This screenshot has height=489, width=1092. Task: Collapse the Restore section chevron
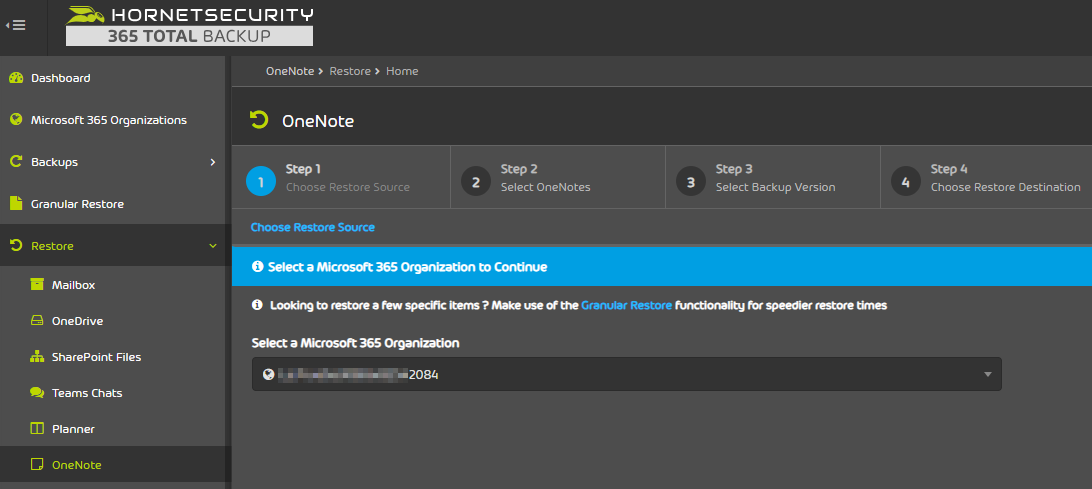point(212,246)
